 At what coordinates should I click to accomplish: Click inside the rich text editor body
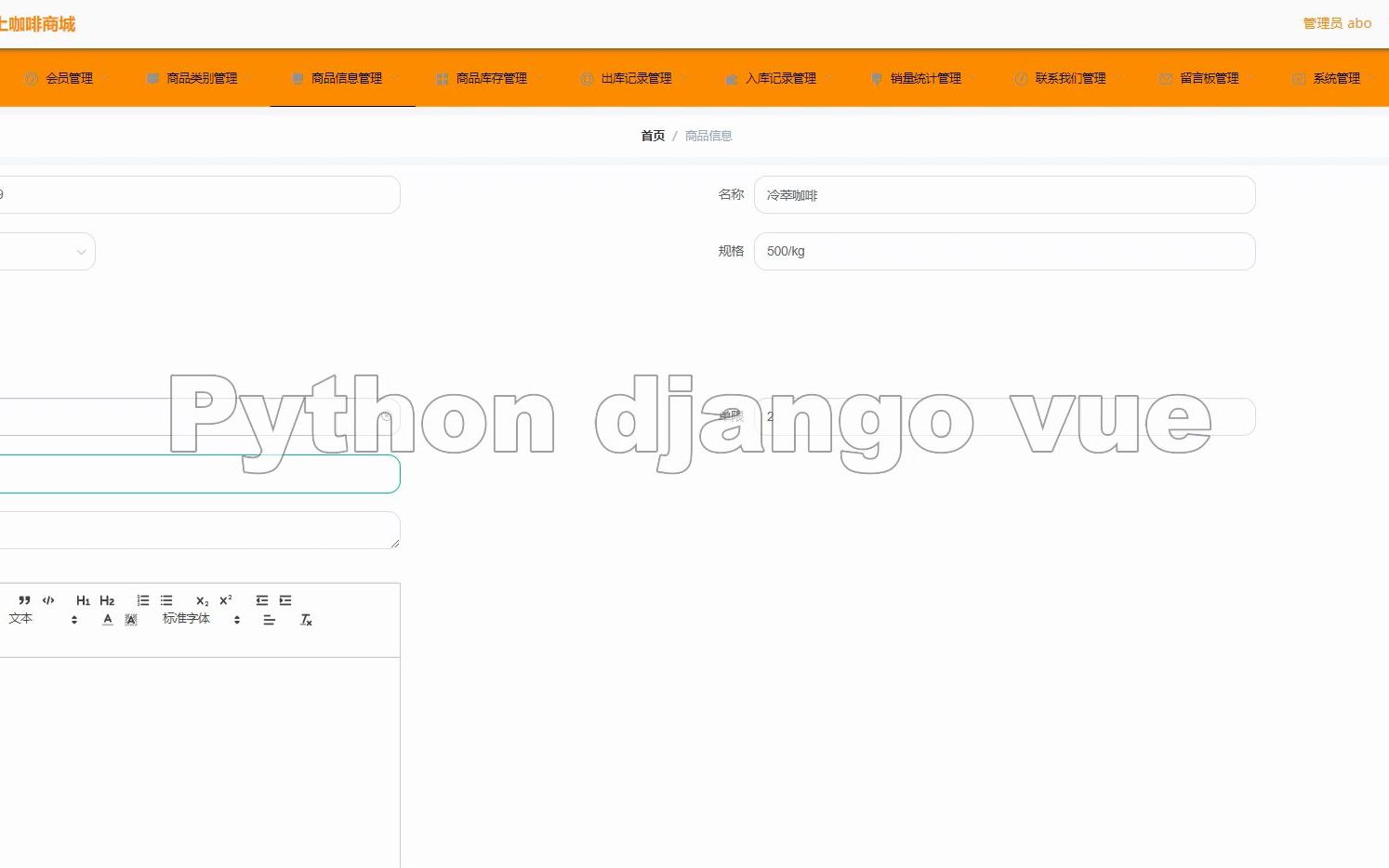[x=200, y=762]
